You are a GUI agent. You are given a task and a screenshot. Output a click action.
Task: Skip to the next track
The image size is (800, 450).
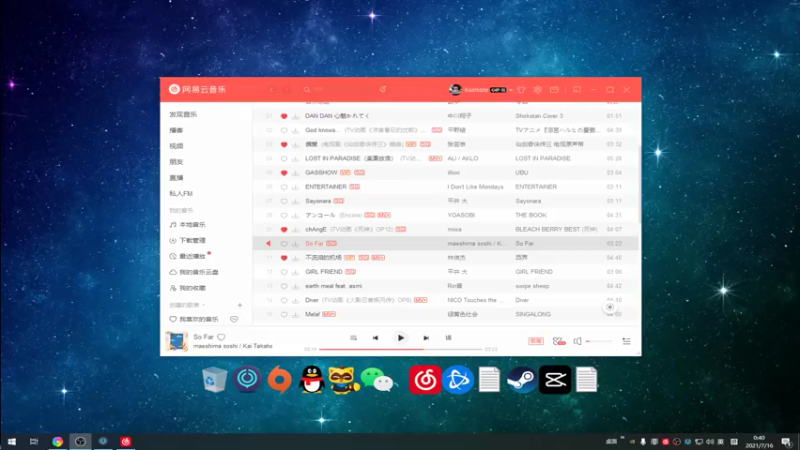pyautogui.click(x=426, y=338)
